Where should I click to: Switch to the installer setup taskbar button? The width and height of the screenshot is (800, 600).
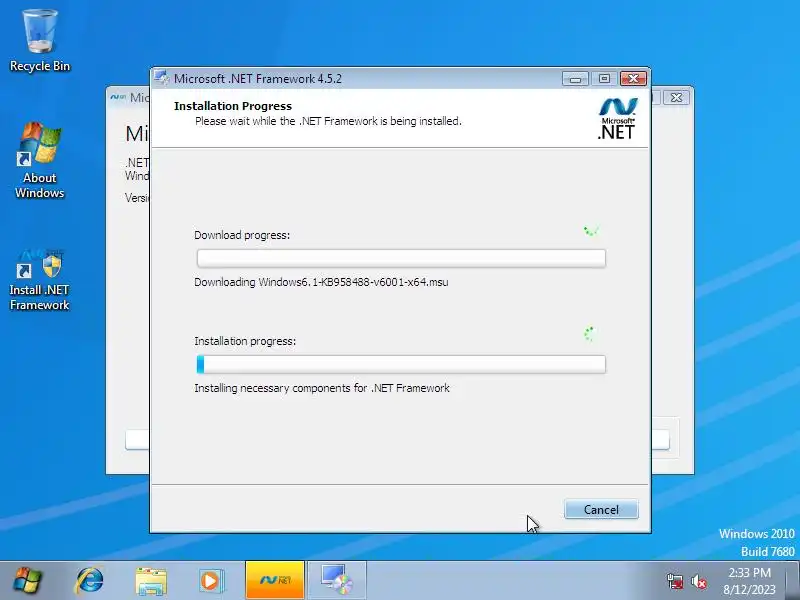coord(337,580)
